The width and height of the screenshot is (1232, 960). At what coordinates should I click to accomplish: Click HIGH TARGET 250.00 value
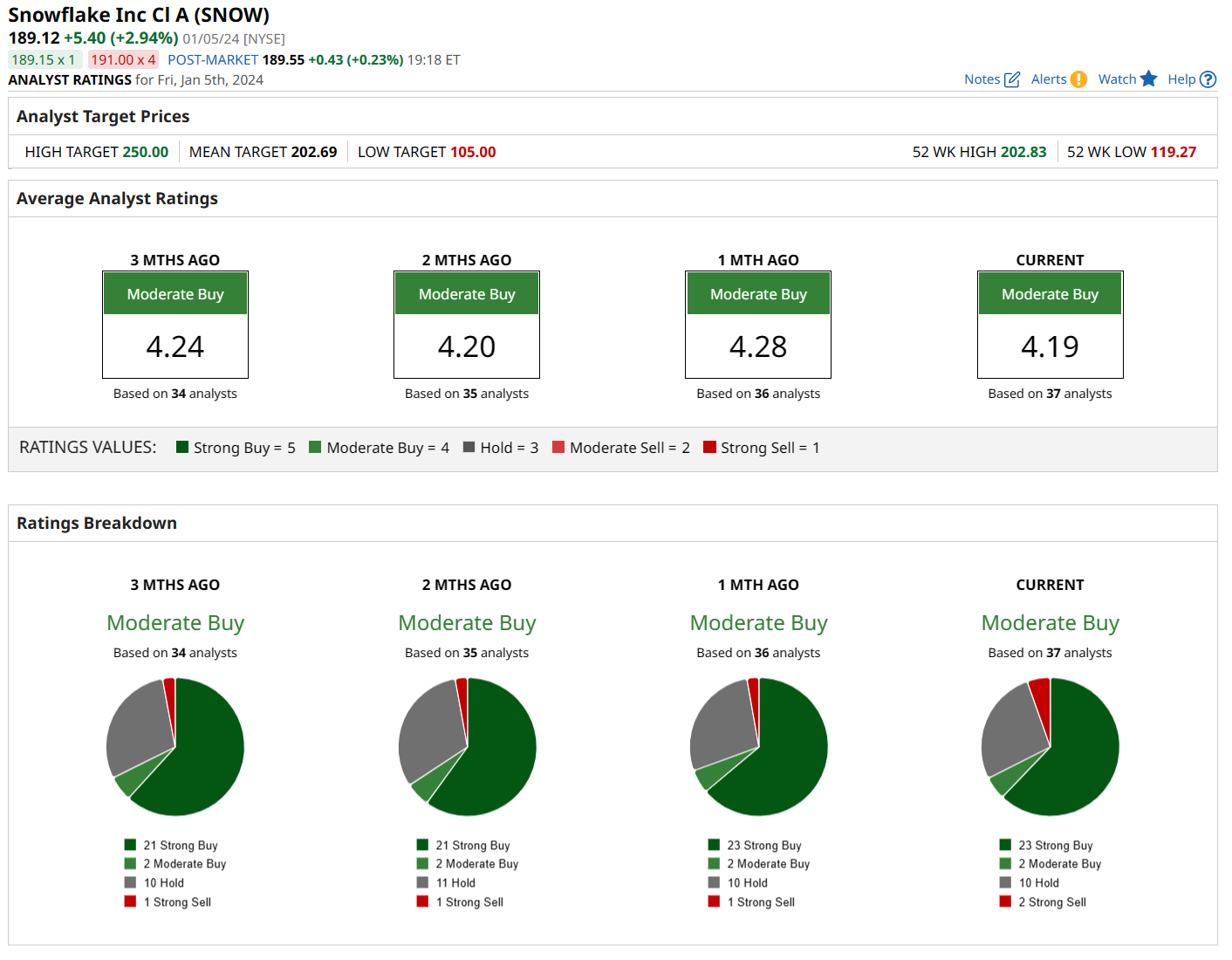tap(146, 152)
